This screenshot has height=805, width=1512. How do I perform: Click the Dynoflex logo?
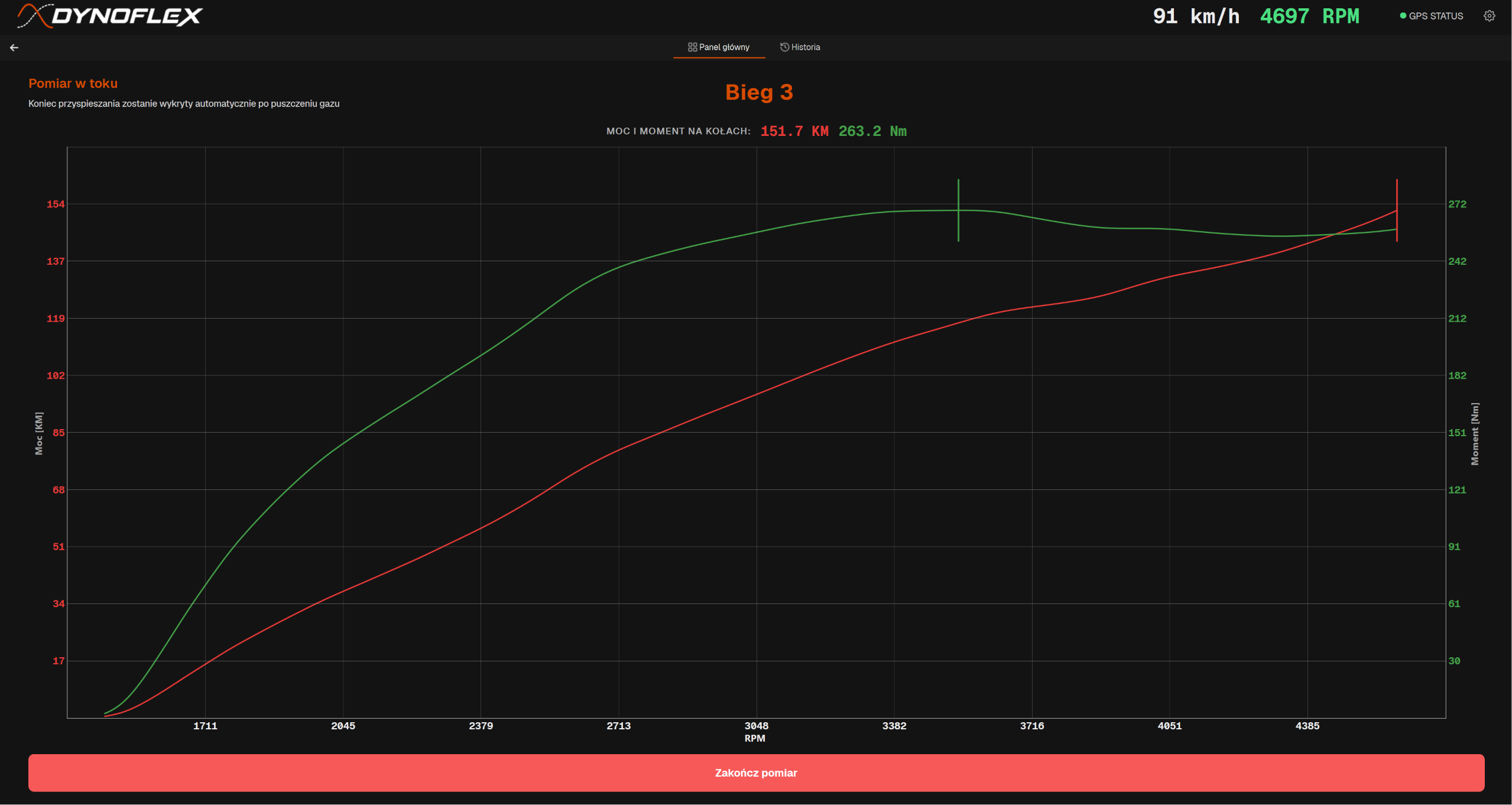(x=110, y=16)
